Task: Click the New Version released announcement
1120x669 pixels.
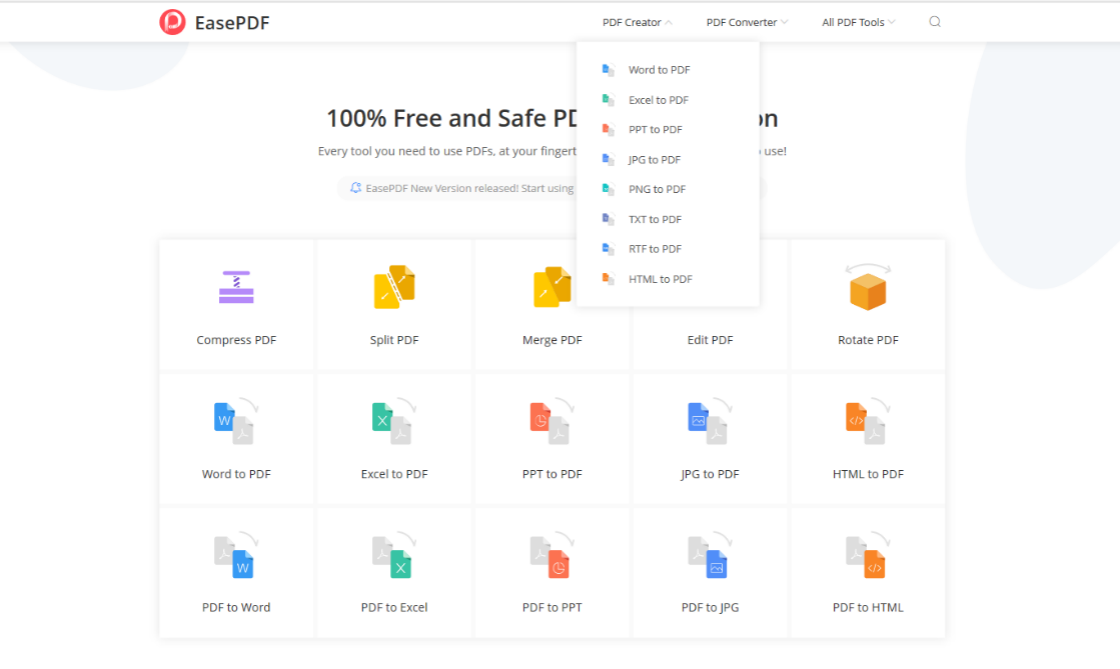Action: (469, 188)
